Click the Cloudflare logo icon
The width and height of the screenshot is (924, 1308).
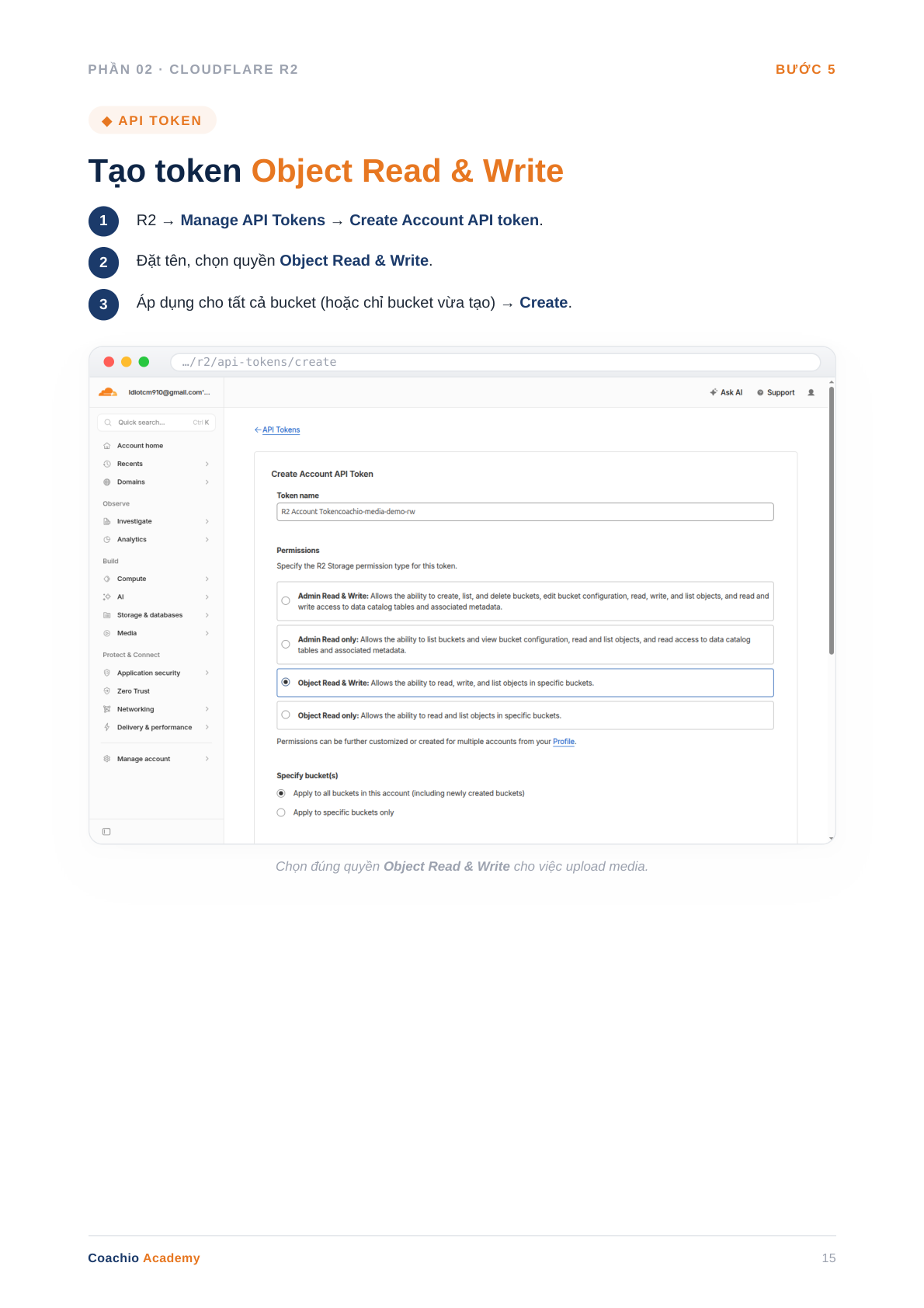[x=108, y=392]
